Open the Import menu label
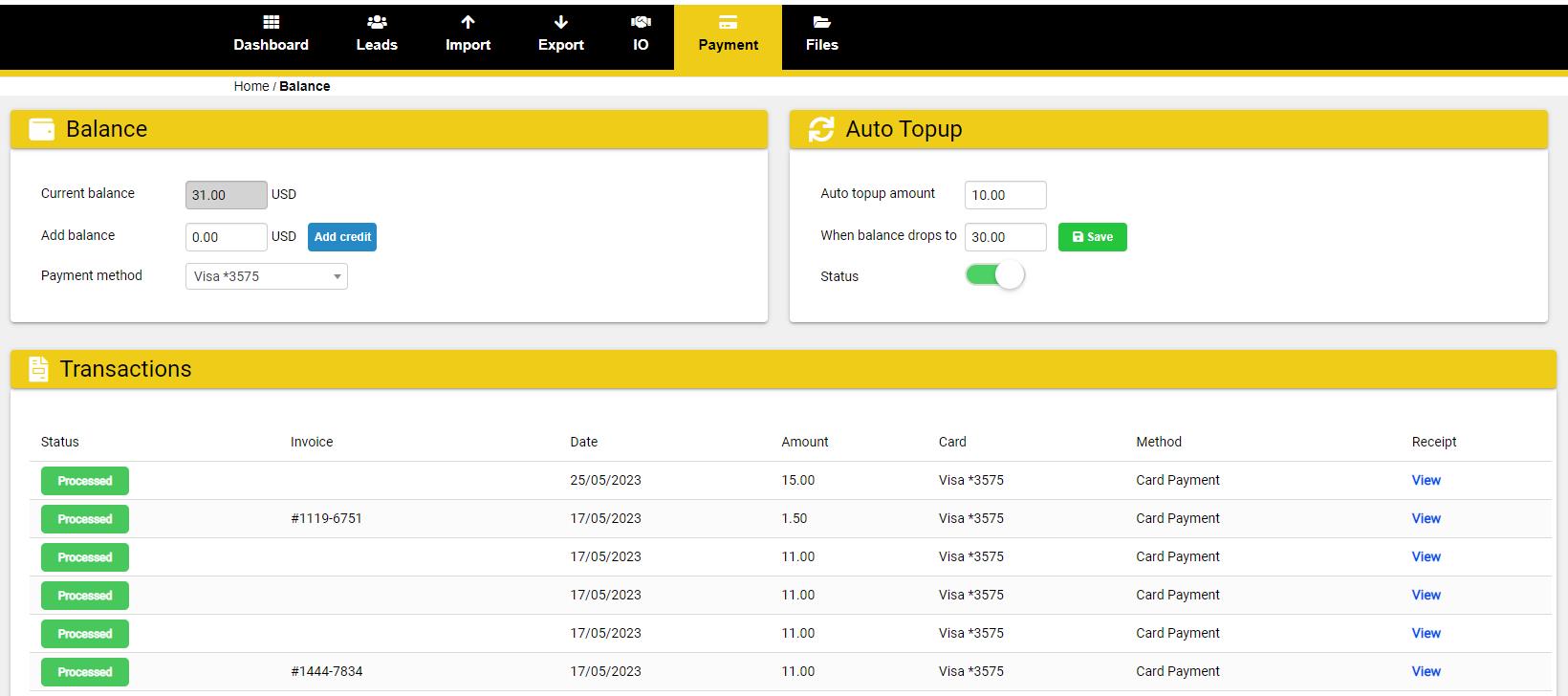This screenshot has height=696, width=1568. pos(468,45)
